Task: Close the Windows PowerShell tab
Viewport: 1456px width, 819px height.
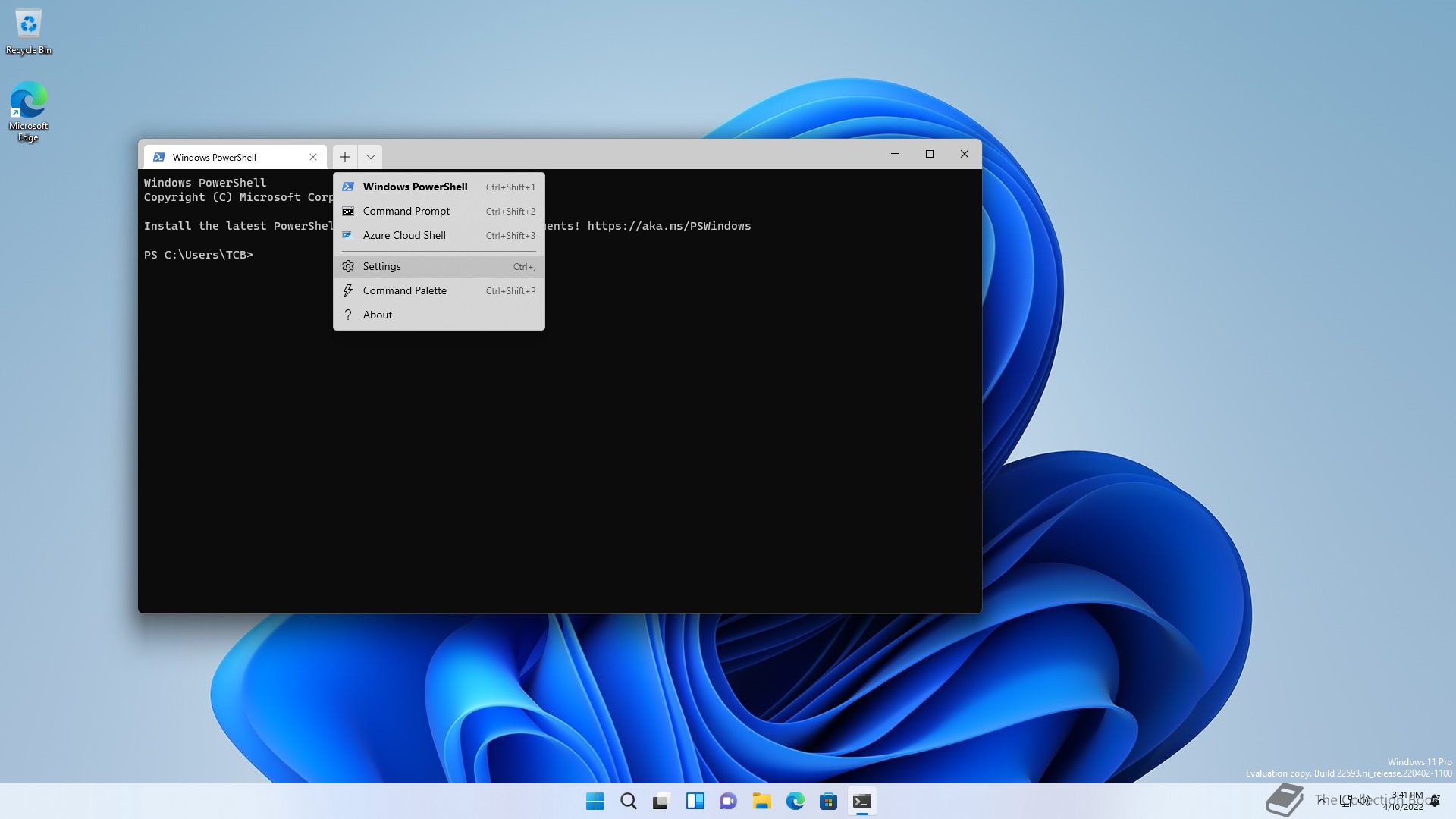Action: click(313, 157)
